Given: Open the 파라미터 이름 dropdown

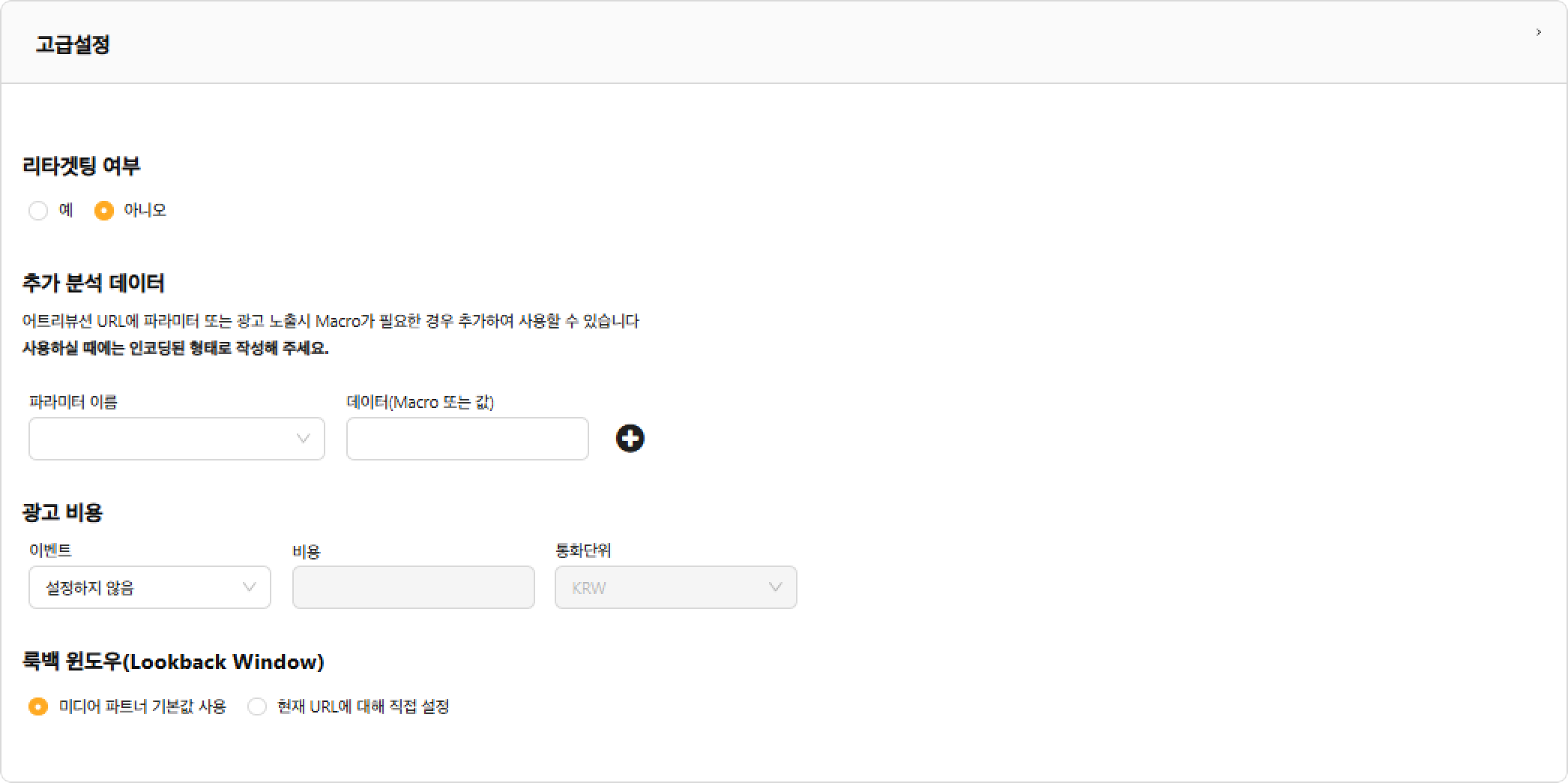Looking at the screenshot, I should (177, 439).
